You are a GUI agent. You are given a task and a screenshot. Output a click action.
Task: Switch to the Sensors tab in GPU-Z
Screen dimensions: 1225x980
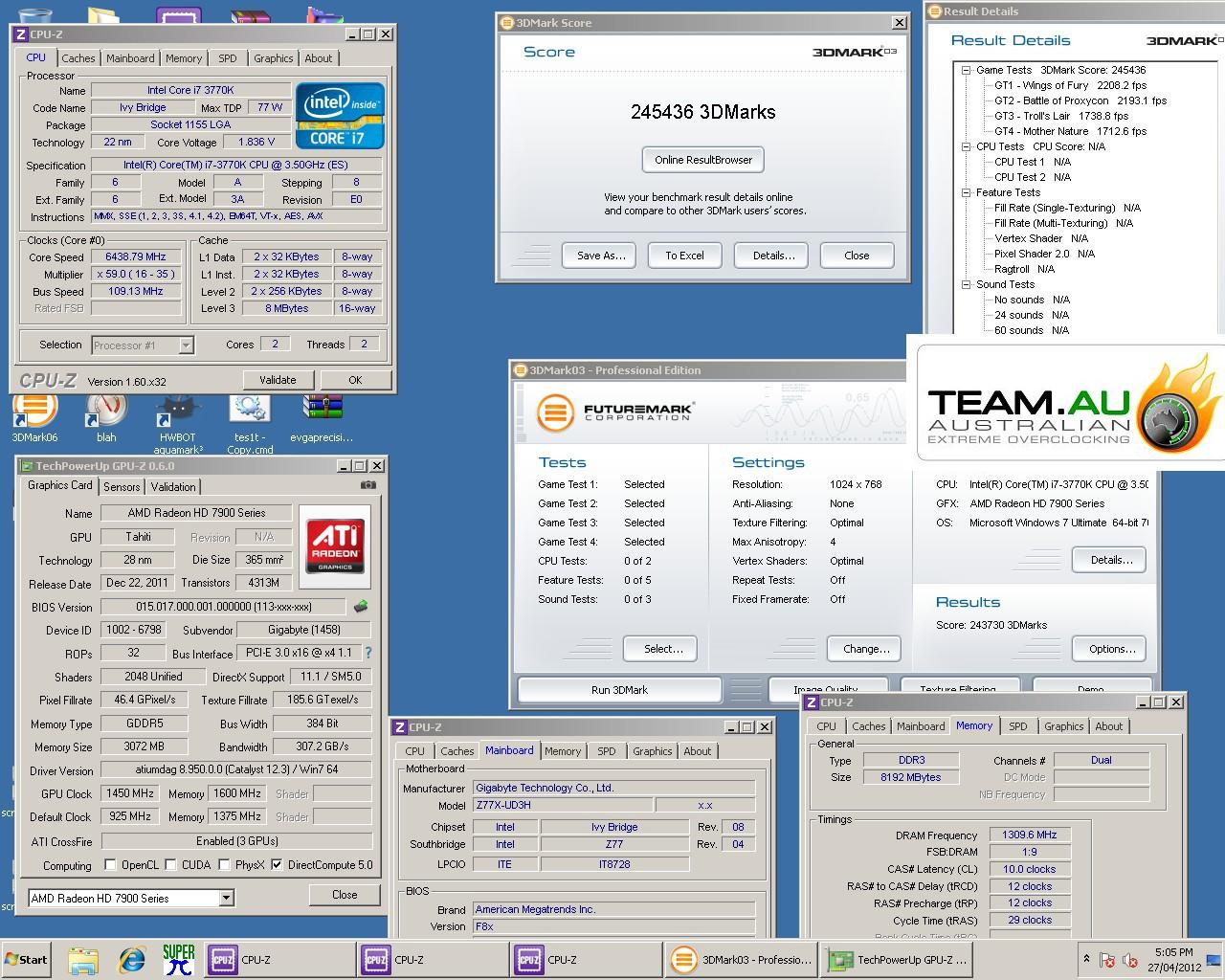tap(122, 486)
